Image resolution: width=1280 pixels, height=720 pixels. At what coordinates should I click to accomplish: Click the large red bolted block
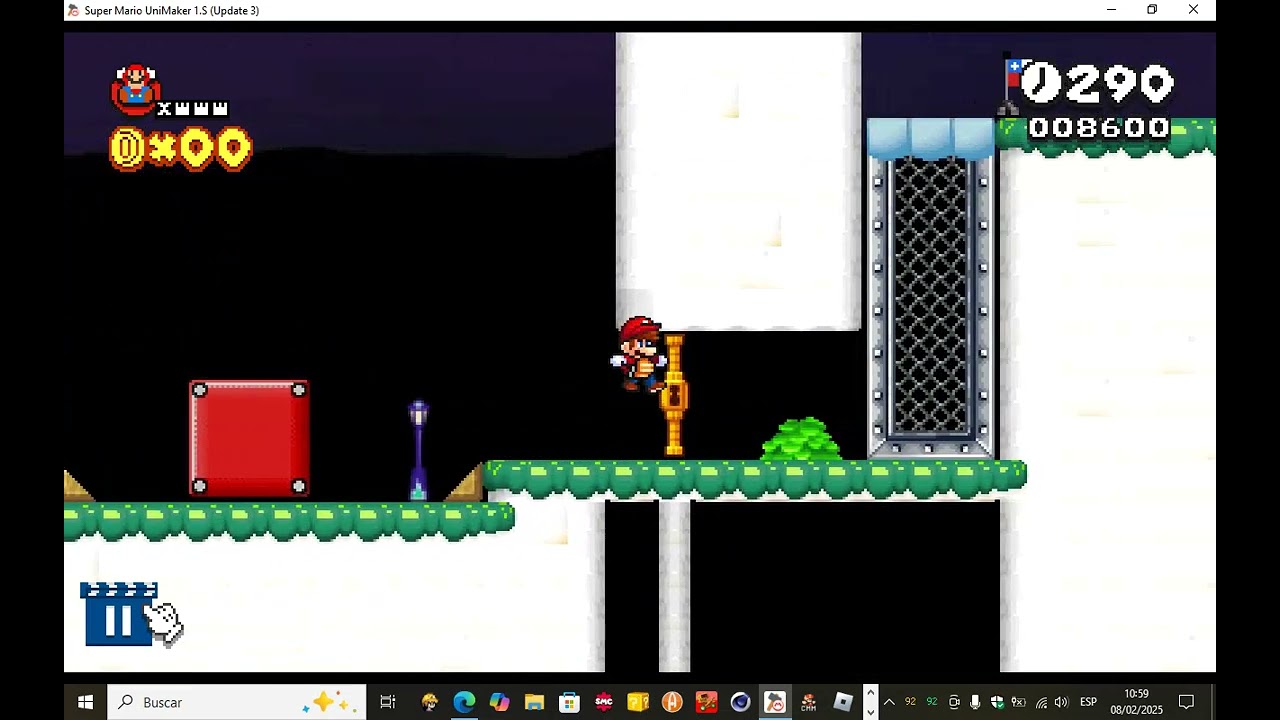(249, 438)
